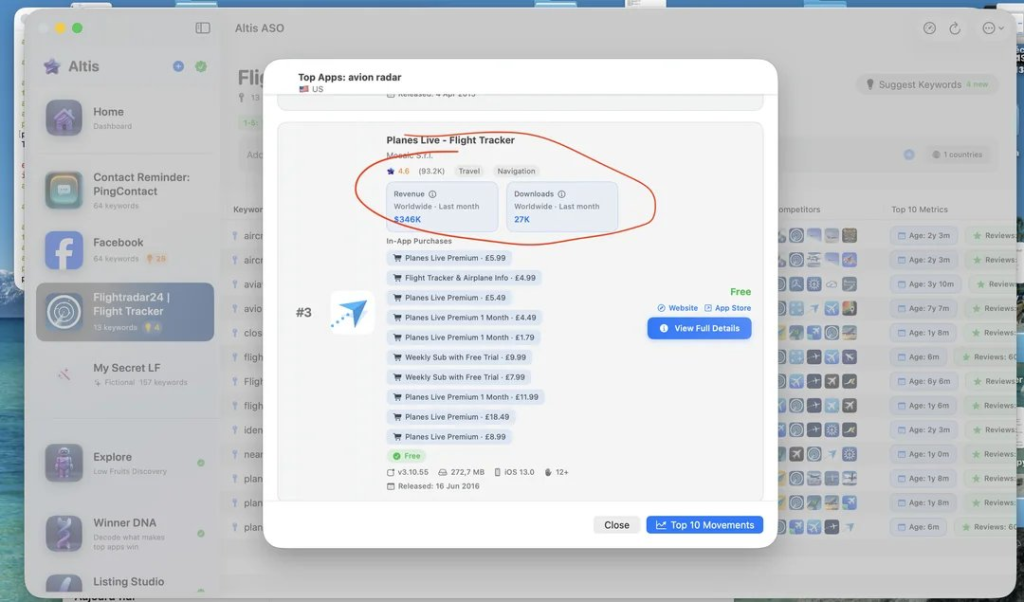
Task: Click the 27K downloads value
Action: click(522, 219)
